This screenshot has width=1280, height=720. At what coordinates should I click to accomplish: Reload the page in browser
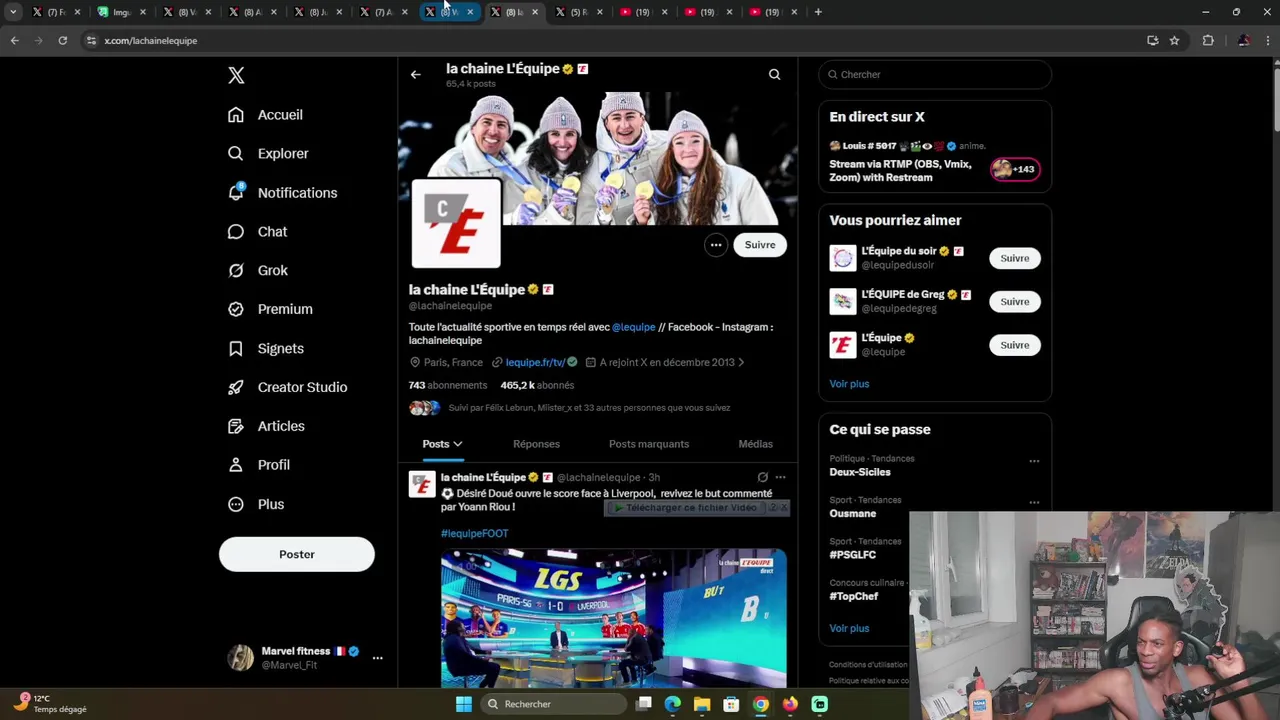tap(62, 41)
